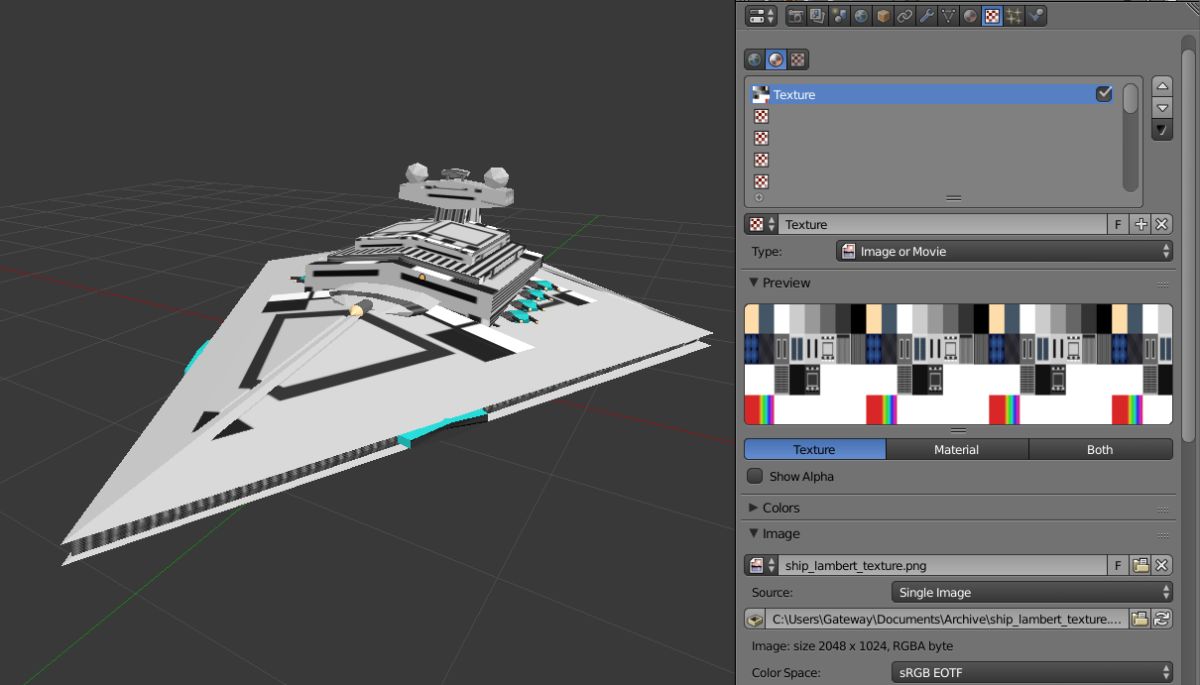This screenshot has width=1200, height=685.
Task: Browse for image file path
Action: [x=1140, y=619]
